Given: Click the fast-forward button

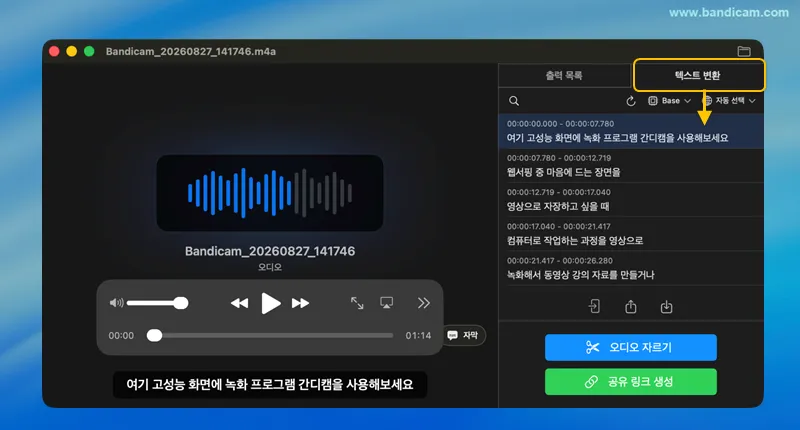Looking at the screenshot, I should (301, 303).
